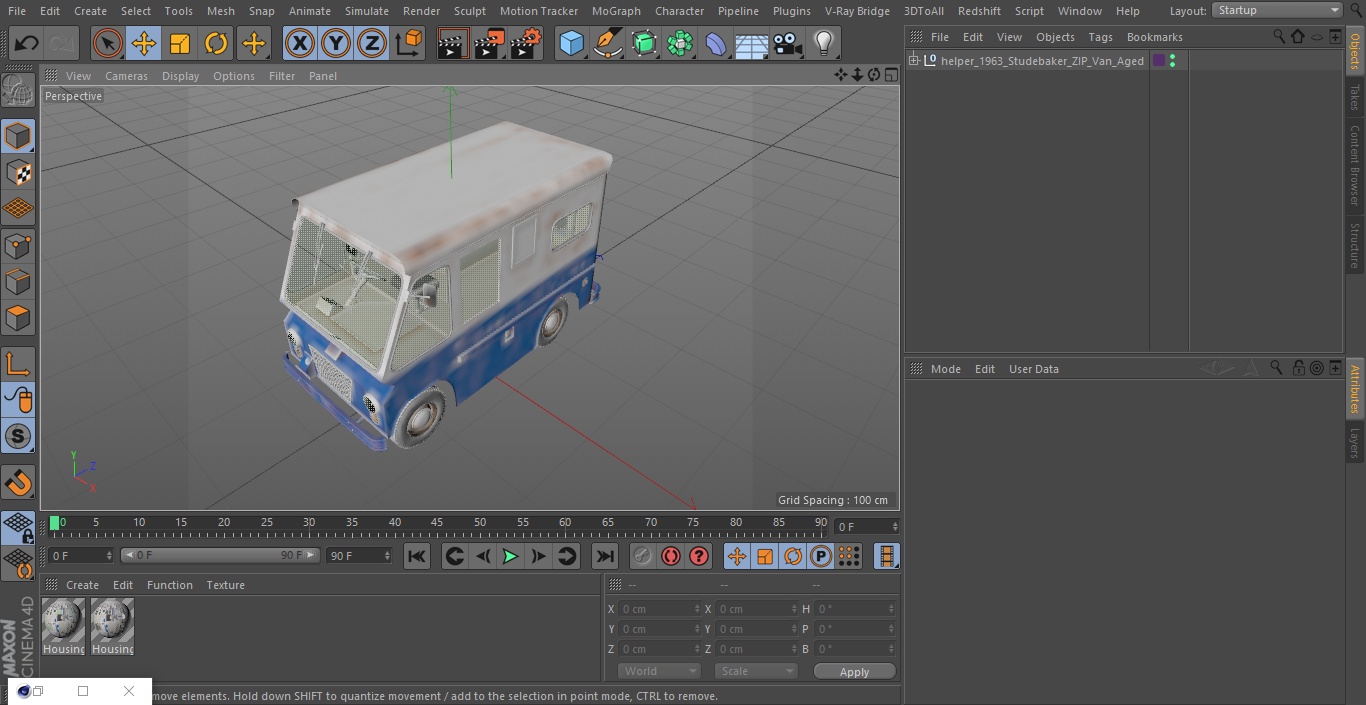The image size is (1366, 705).
Task: Open viewport Cameras menu
Action: click(x=126, y=76)
